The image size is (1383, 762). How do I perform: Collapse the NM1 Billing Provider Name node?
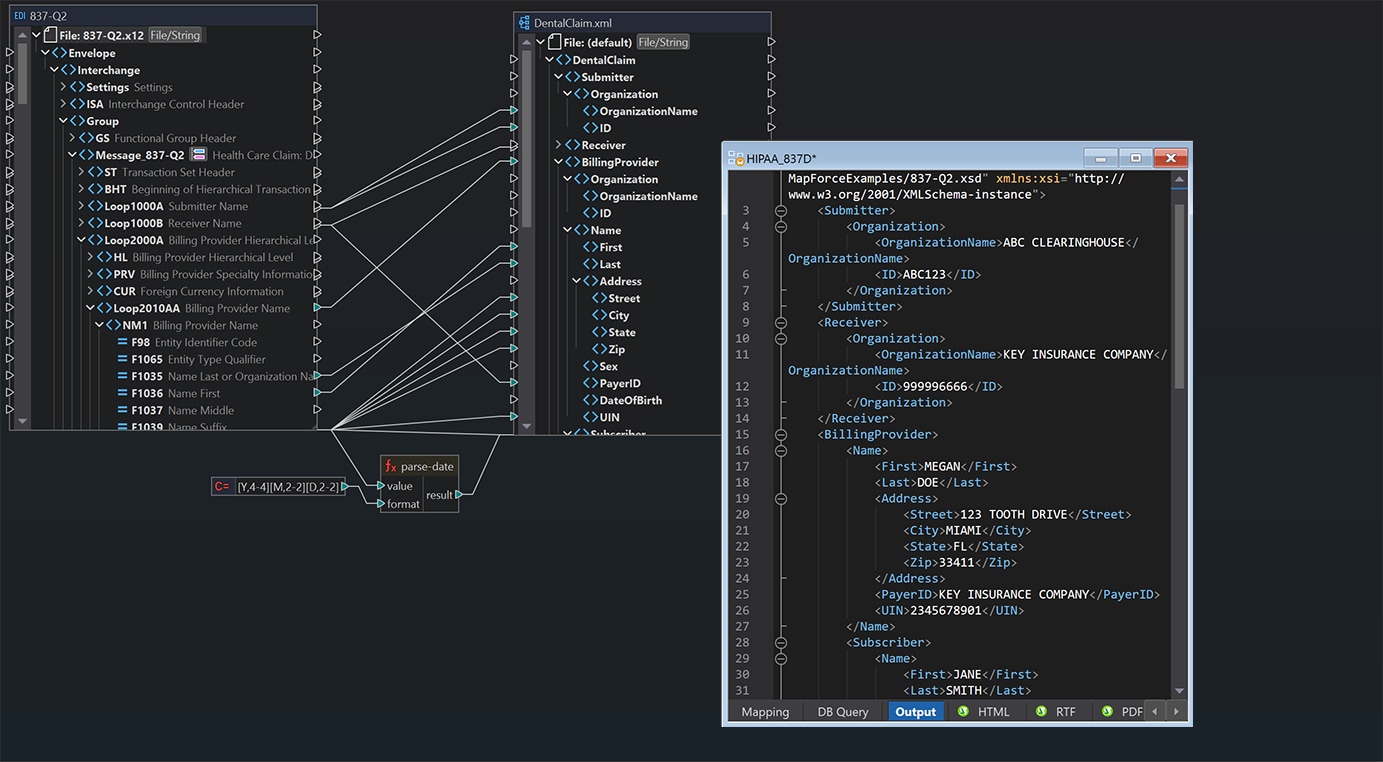click(99, 325)
